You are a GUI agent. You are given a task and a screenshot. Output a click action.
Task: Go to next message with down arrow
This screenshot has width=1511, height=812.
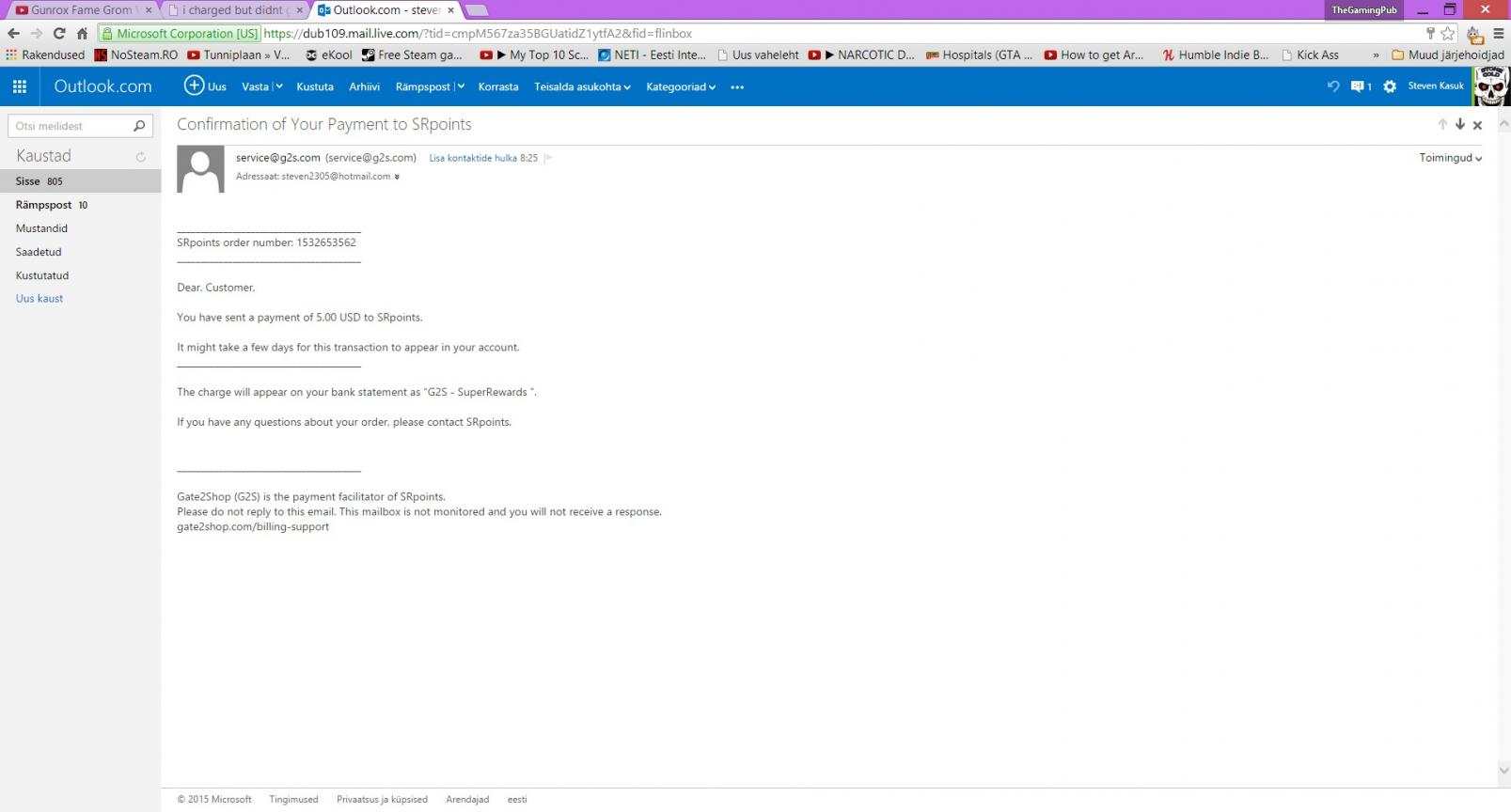pyautogui.click(x=1460, y=124)
